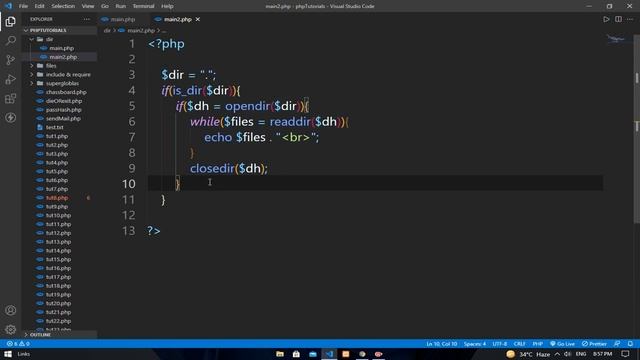Change encoding via UTF-8 indicator

pyautogui.click(x=500, y=344)
